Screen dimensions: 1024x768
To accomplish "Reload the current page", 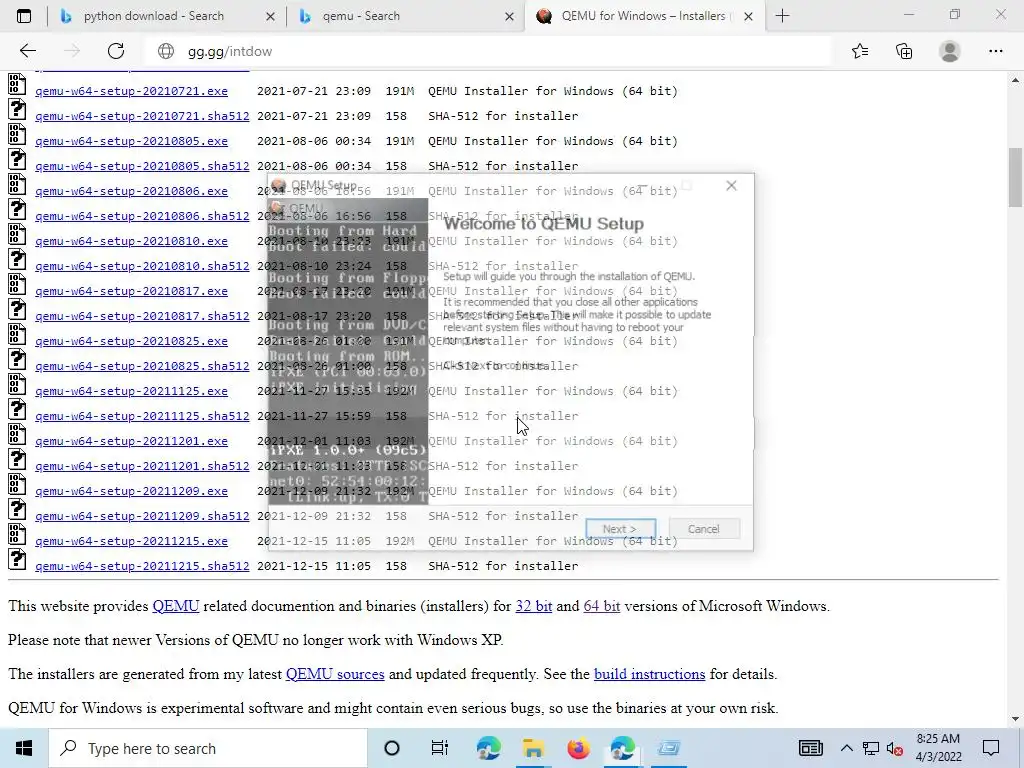I will [116, 51].
